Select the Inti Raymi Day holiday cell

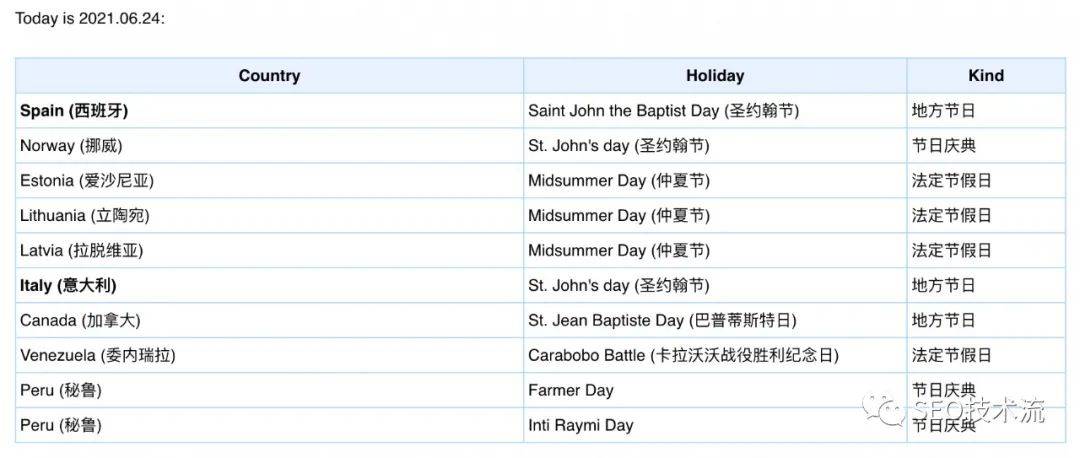click(581, 426)
